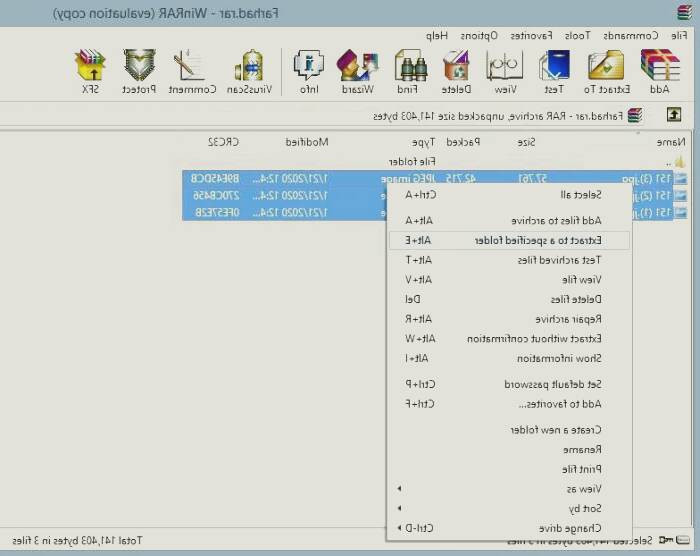This screenshot has width=700, height=556.
Task: Open the Favorites menu
Action: (530, 35)
